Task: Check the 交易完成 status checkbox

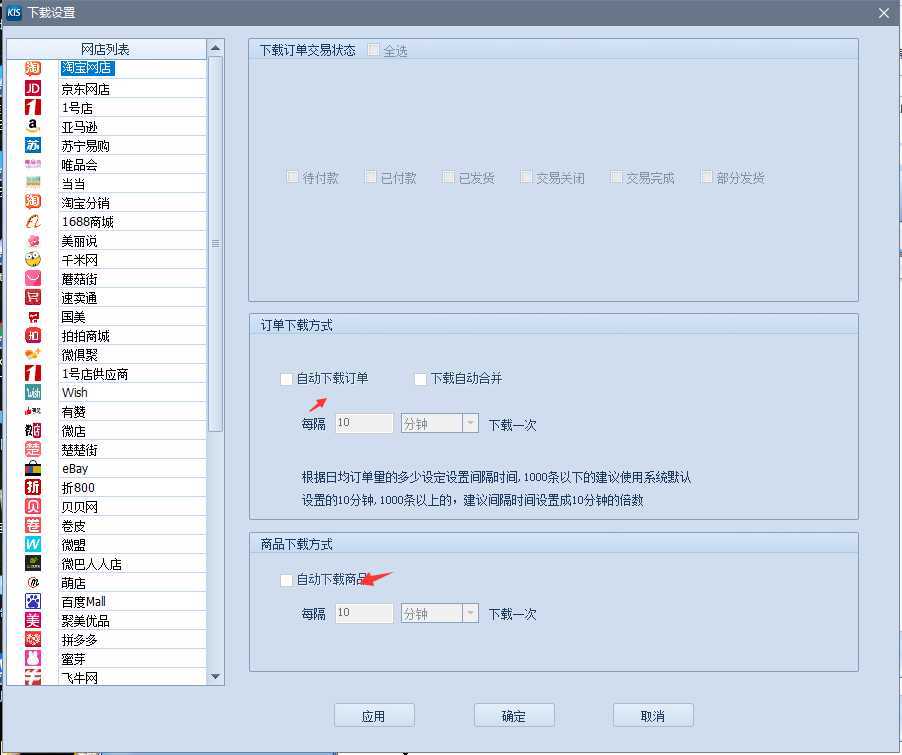Action: click(616, 177)
